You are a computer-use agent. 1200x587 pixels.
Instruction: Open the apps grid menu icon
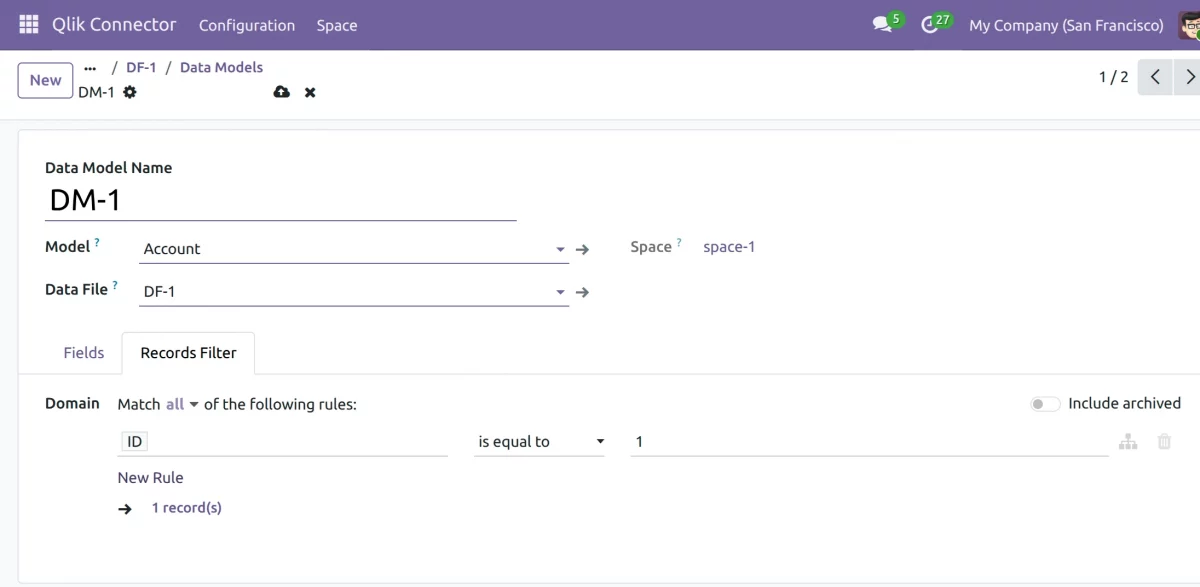pos(28,25)
